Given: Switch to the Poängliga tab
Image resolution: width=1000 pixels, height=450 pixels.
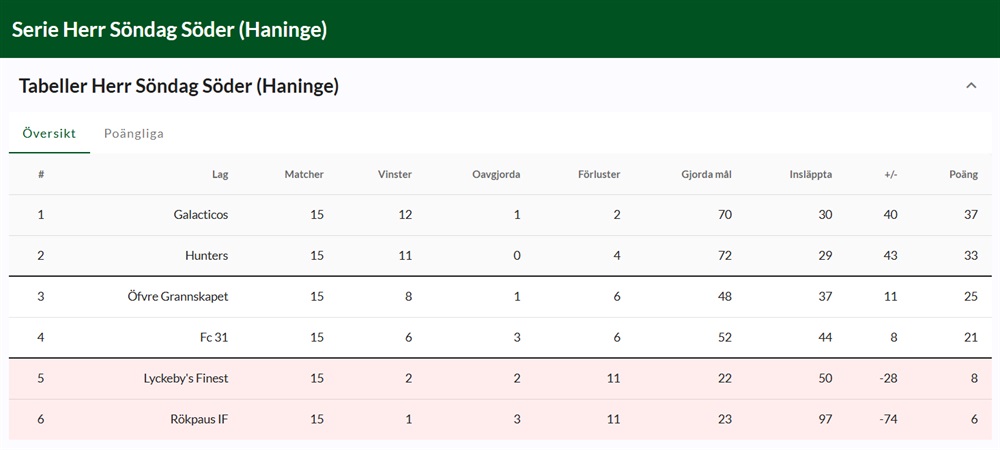Looking at the screenshot, I should tap(134, 133).
